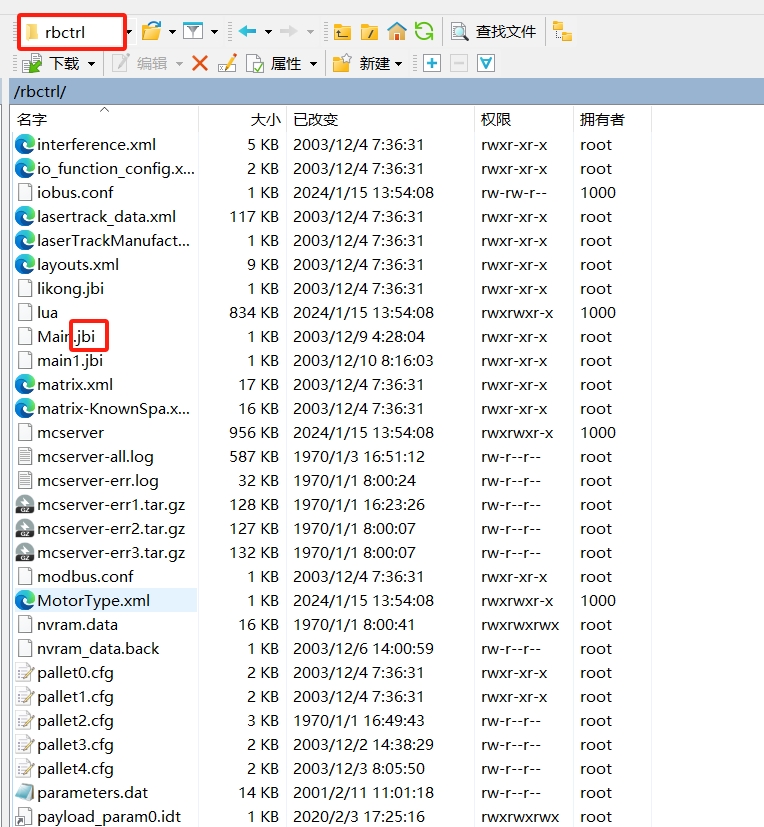Screen dimensions: 764x827
Task: Sort by the 已改变 modified column header
Action: (316, 119)
